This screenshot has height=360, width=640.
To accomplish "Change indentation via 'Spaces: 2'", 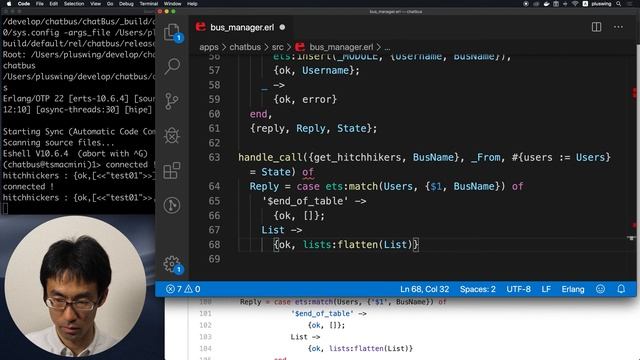I will [x=478, y=289].
